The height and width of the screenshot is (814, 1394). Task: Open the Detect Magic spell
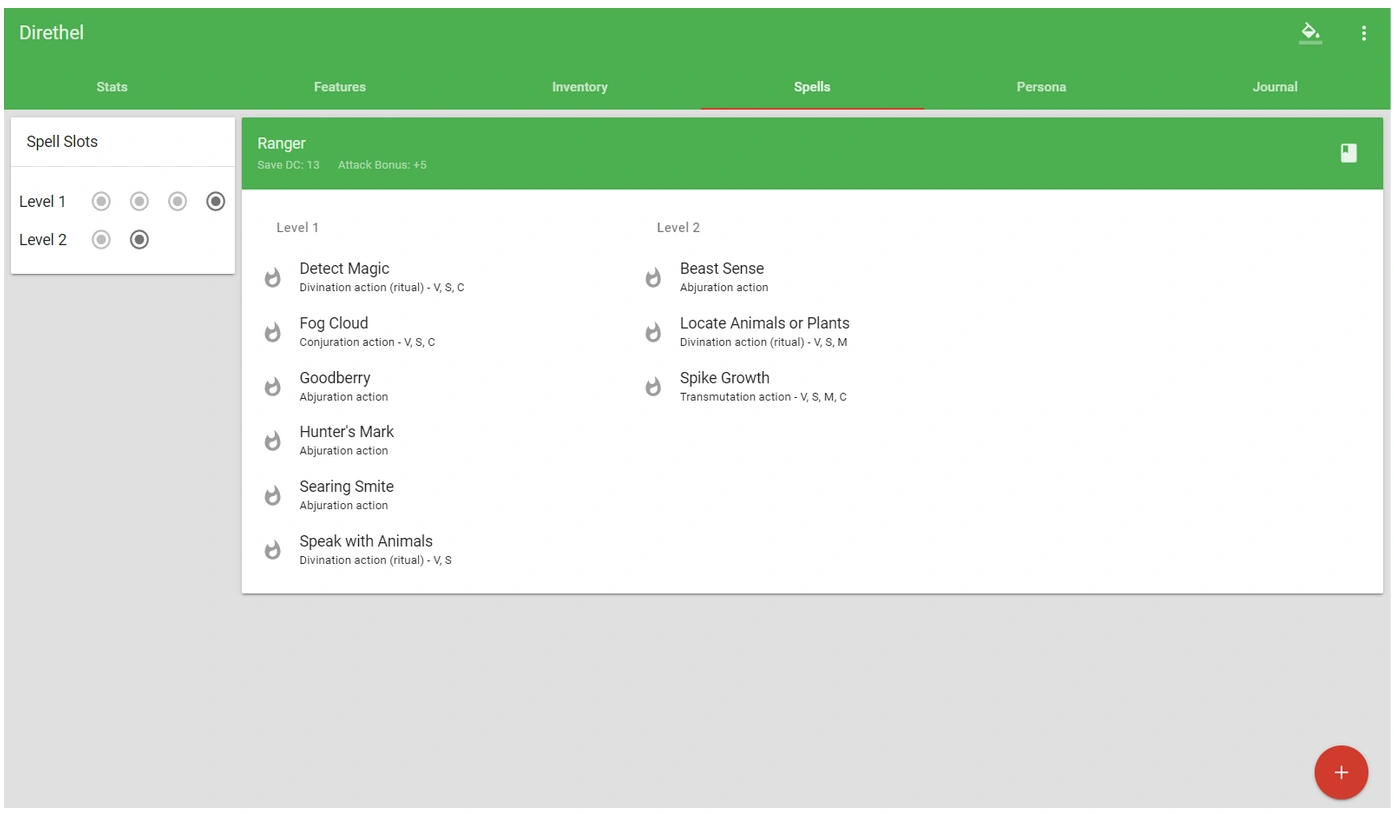click(x=381, y=277)
